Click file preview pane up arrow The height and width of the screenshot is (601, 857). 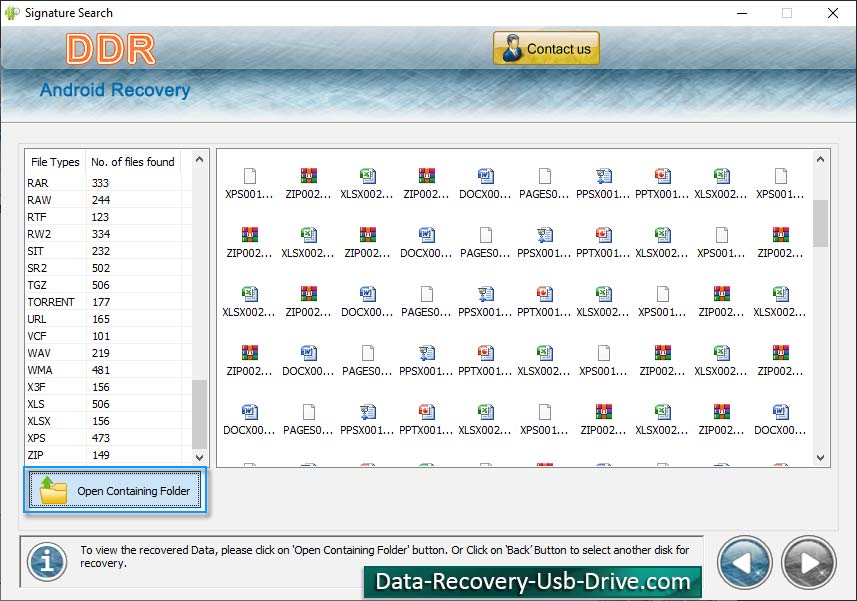click(820, 160)
